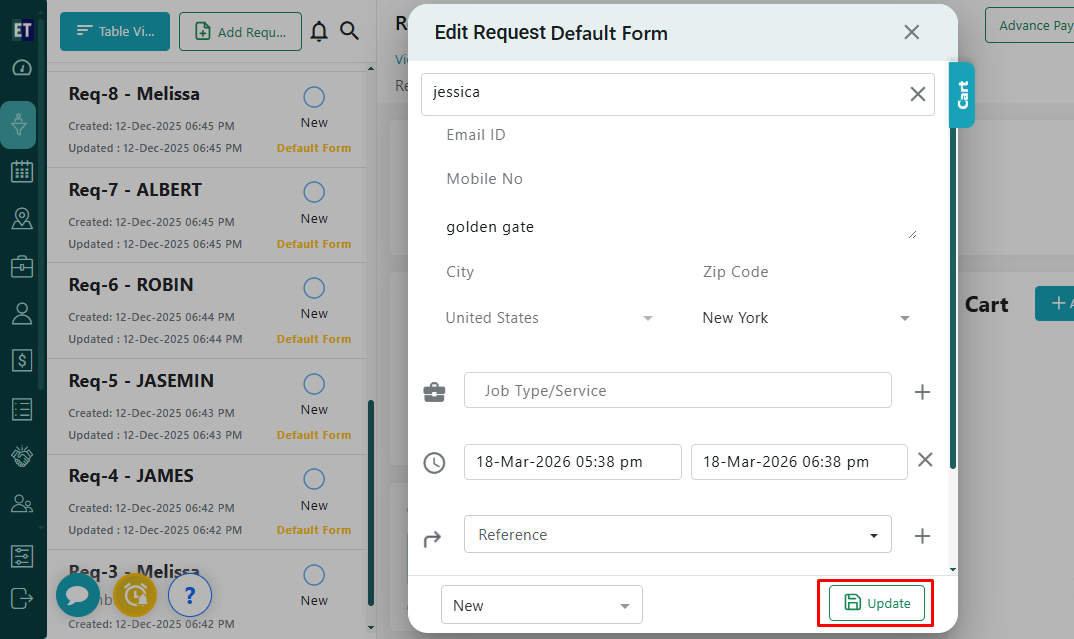
Task: Toggle Req-4 JAMES New status circle
Action: [x=314, y=479]
